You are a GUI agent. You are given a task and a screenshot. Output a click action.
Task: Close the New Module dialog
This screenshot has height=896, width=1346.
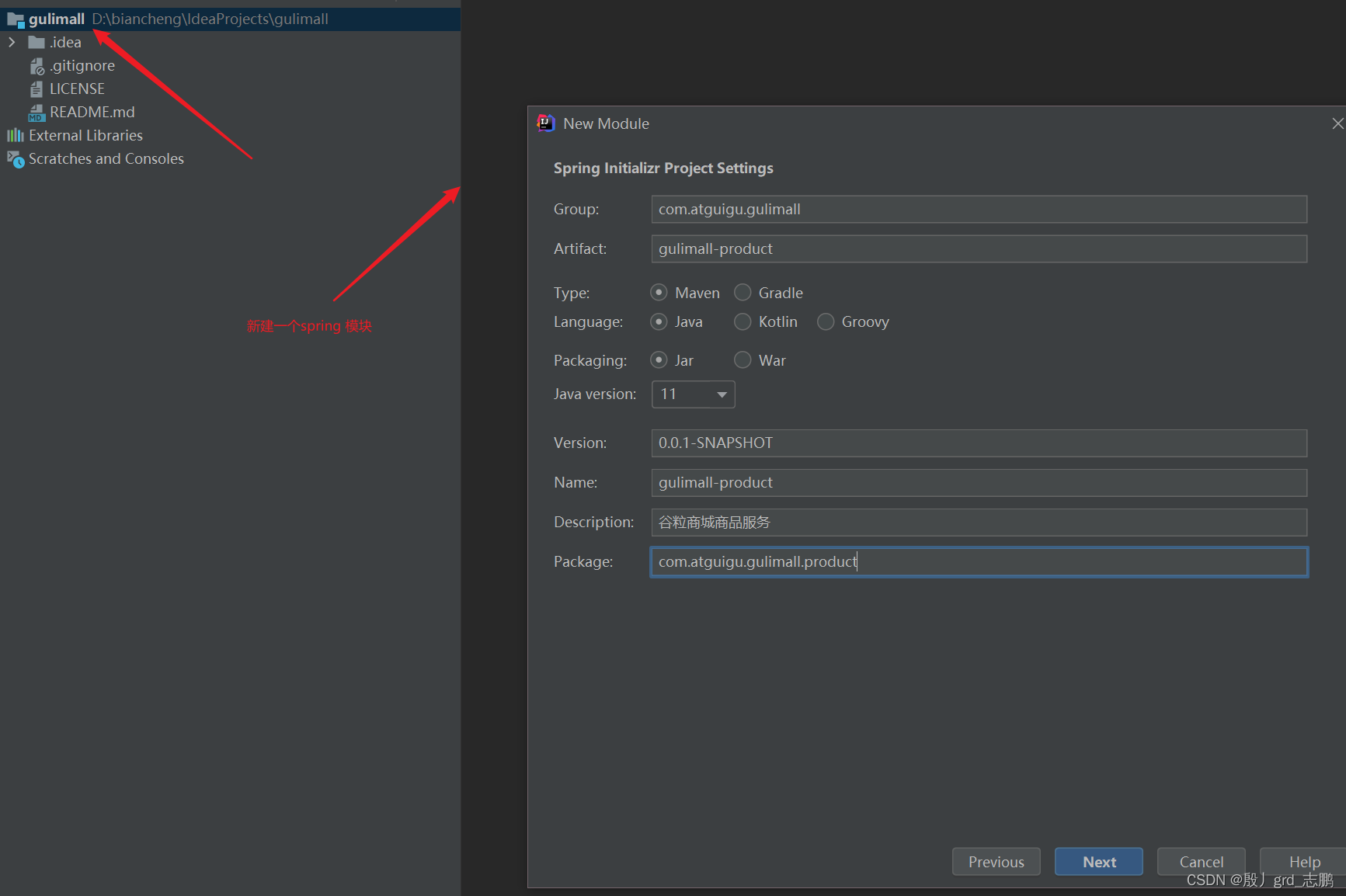click(1337, 123)
